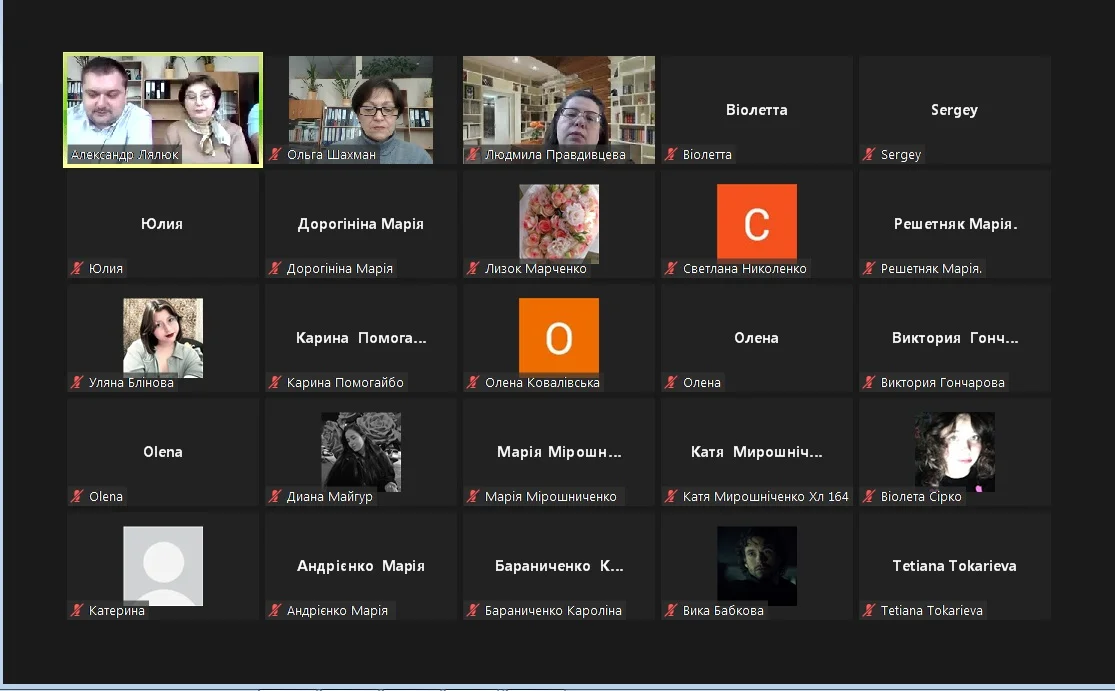Click the muted mic icon beside Лизок Марченко
Viewport: 1115px width, 691px height.
[x=474, y=269]
